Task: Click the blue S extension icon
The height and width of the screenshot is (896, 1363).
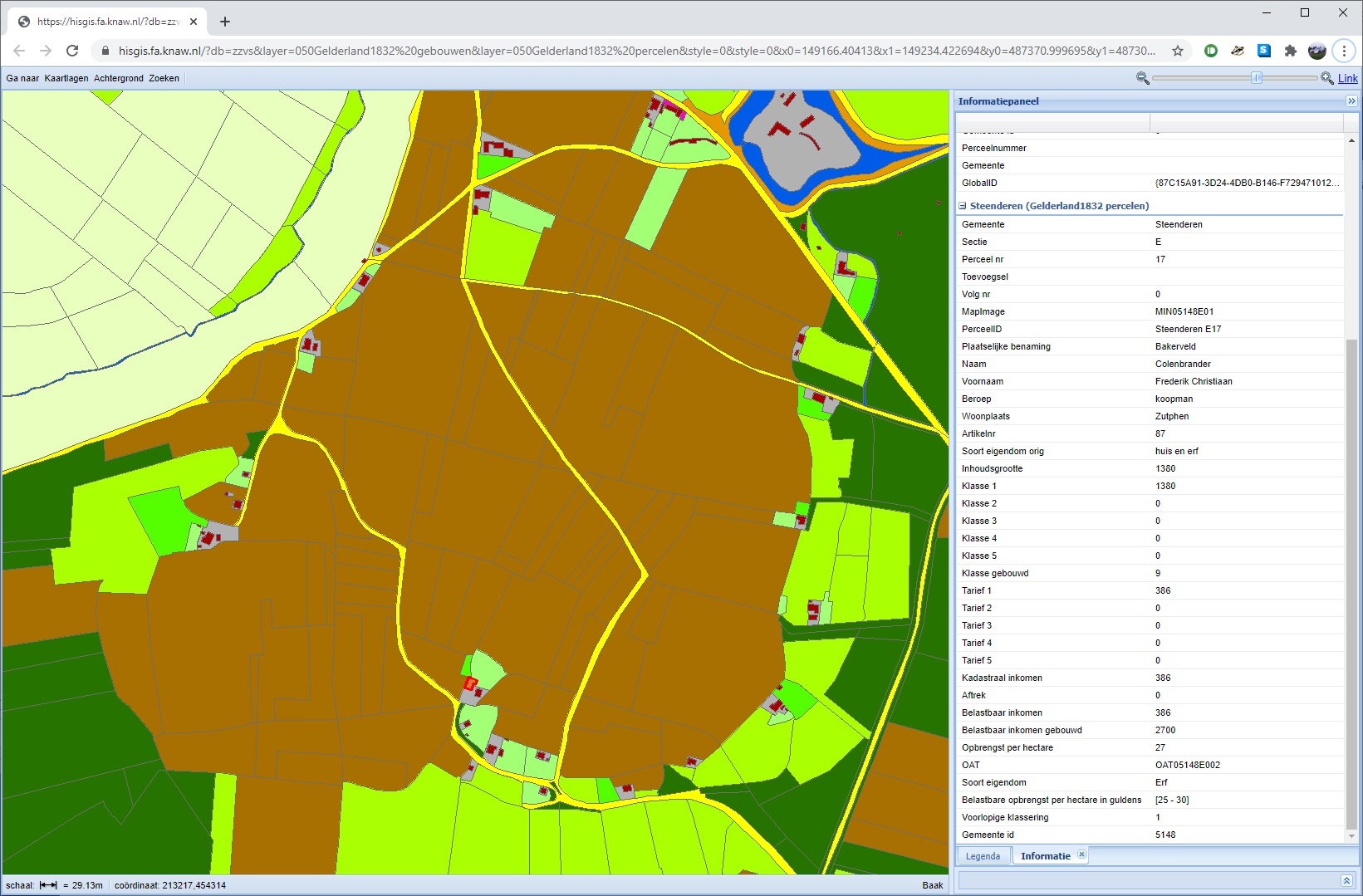Action: 1263,51
